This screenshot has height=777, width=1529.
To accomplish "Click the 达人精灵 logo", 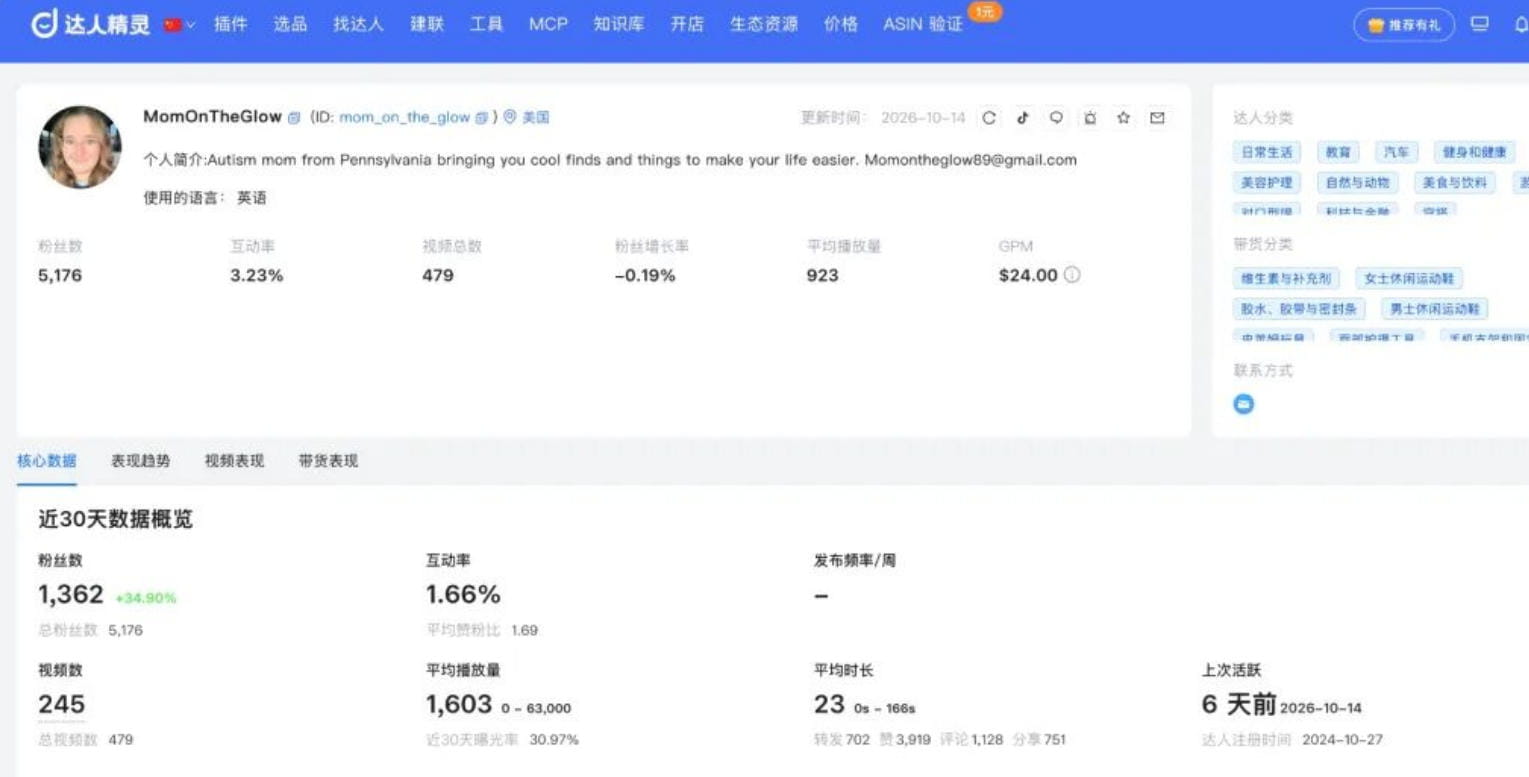I will 91,24.
